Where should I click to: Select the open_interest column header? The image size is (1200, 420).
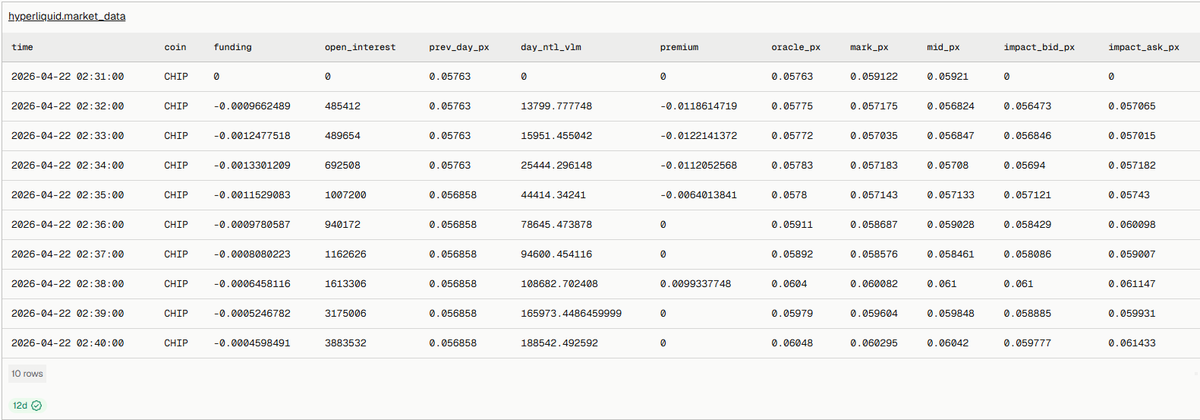point(360,47)
